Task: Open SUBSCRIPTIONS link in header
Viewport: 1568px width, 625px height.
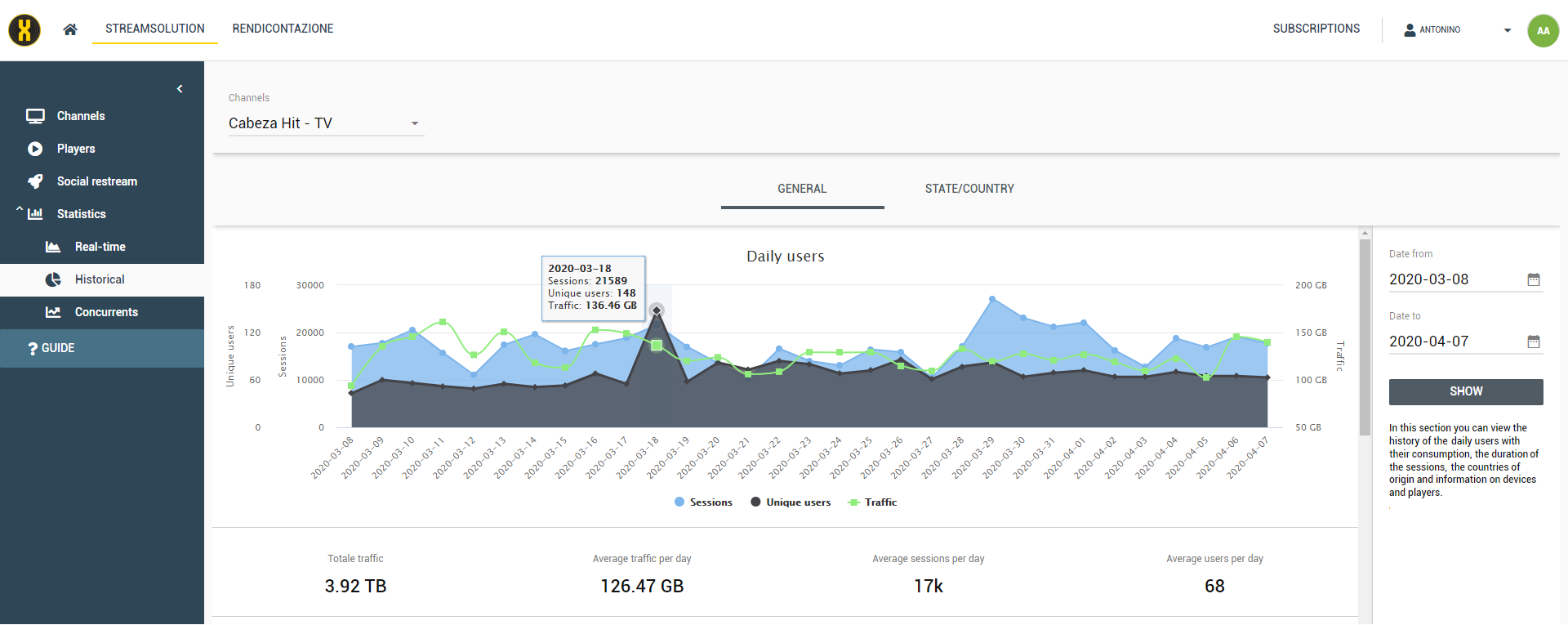Action: pyautogui.click(x=1316, y=29)
